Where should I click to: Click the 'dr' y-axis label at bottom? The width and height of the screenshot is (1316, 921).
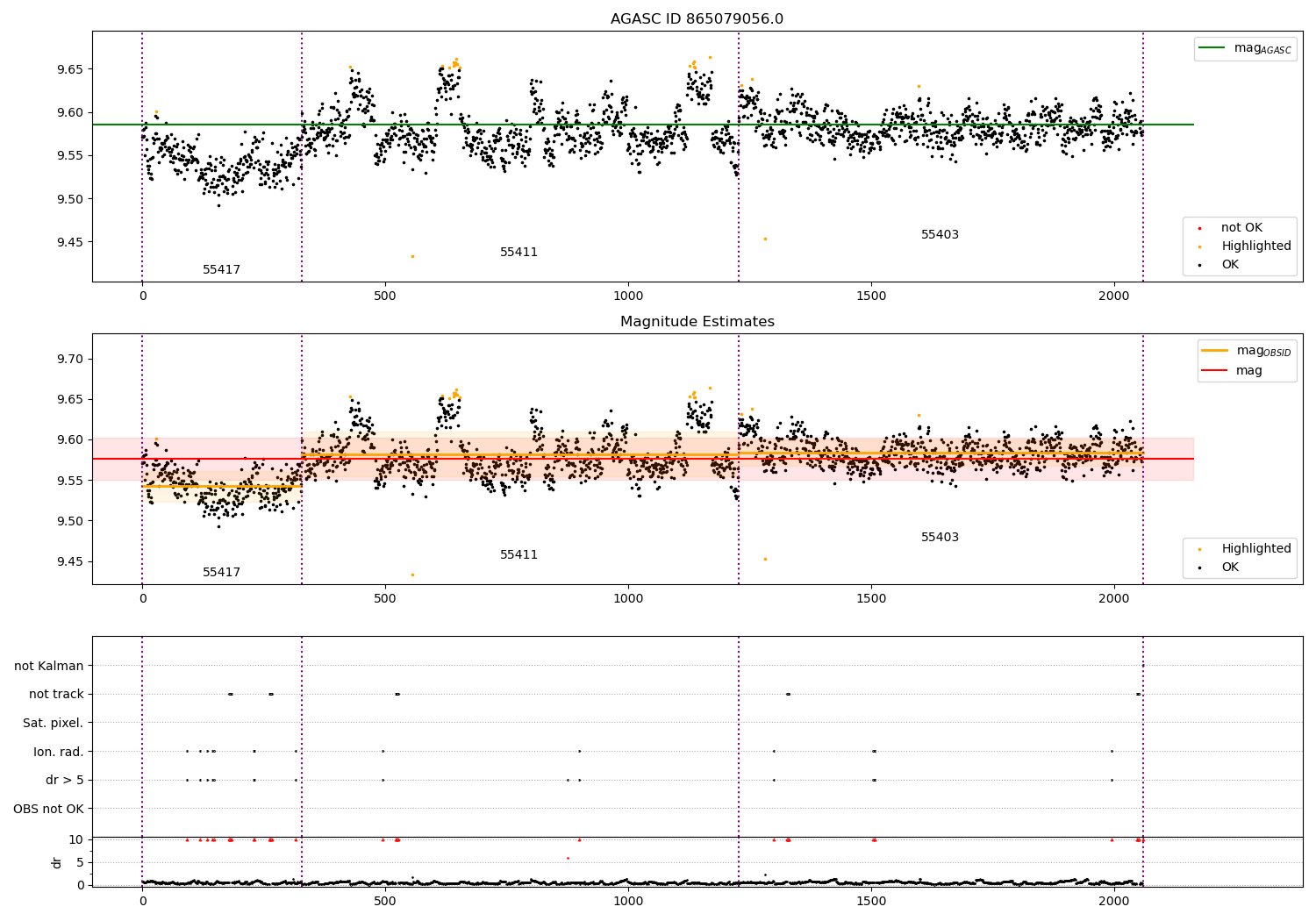[x=57, y=862]
